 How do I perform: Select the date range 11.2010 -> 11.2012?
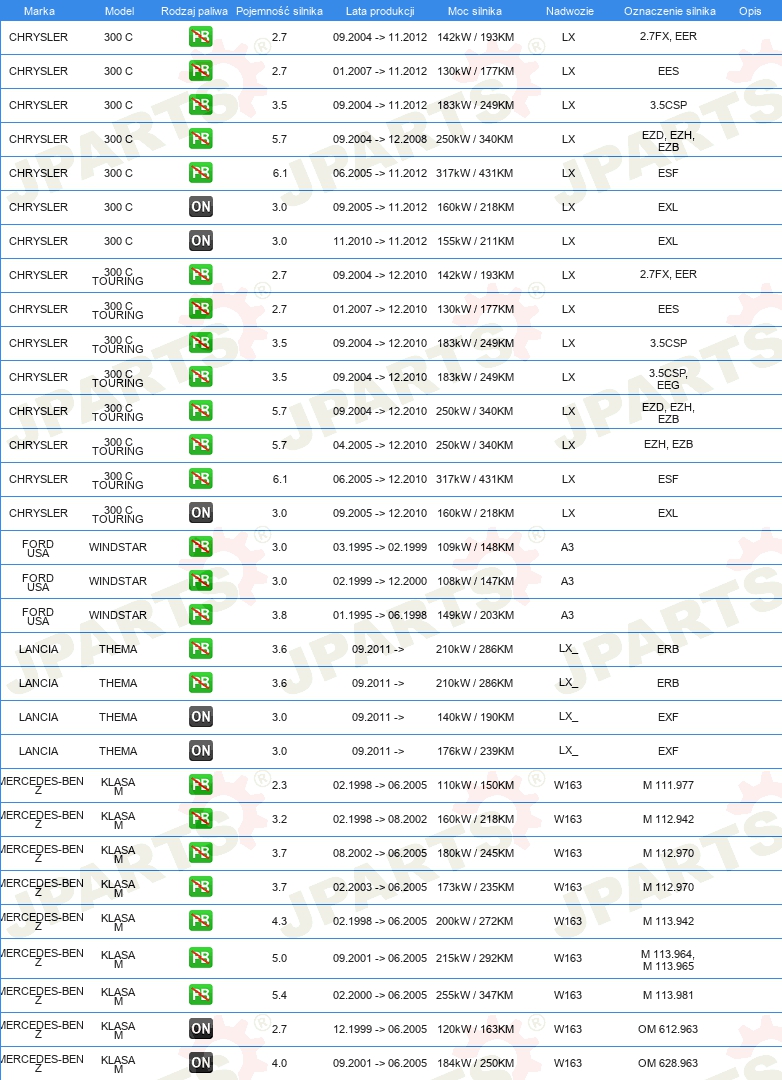click(380, 241)
